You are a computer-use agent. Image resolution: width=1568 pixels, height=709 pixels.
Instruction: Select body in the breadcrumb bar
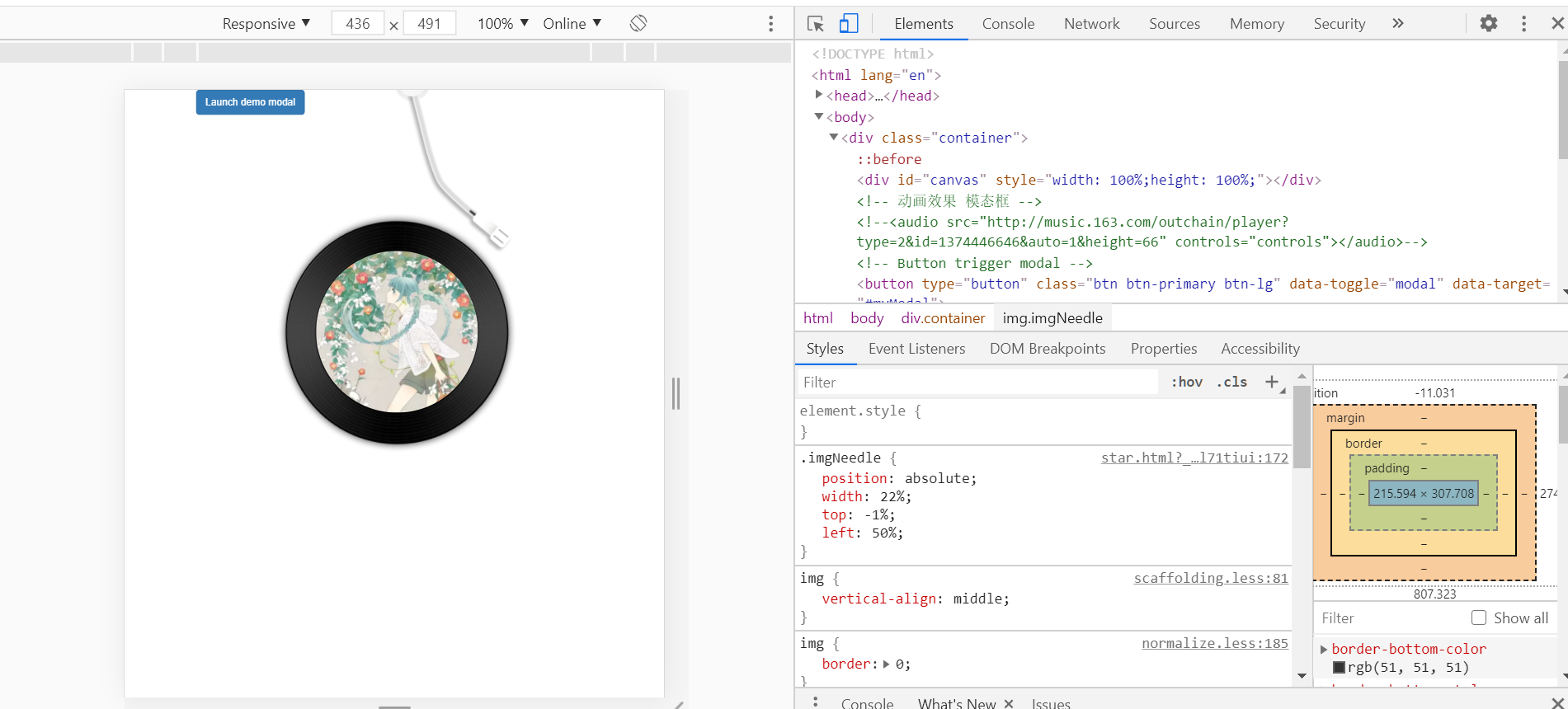click(867, 318)
